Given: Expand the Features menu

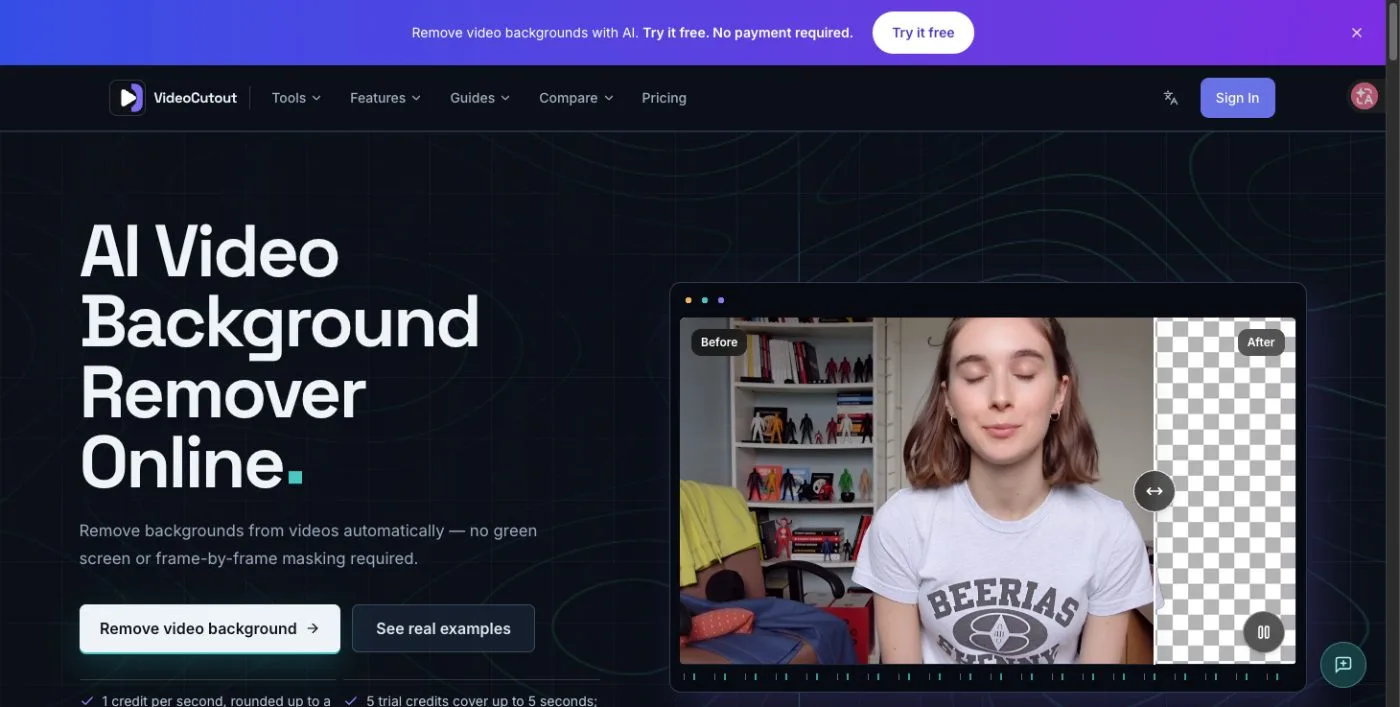Looking at the screenshot, I should tap(385, 98).
